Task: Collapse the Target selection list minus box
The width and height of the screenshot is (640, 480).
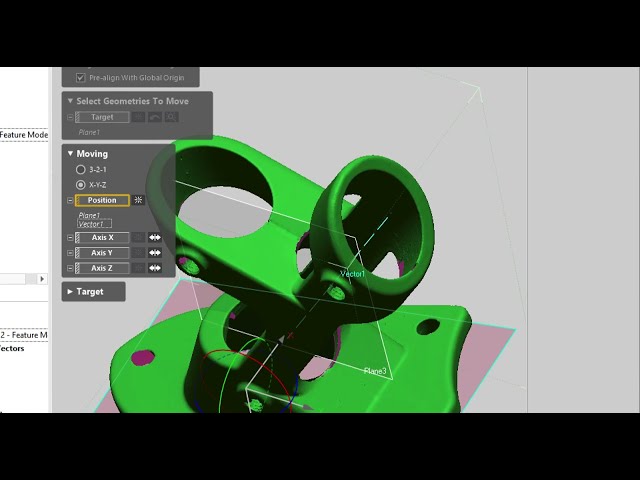Action: click(70, 117)
